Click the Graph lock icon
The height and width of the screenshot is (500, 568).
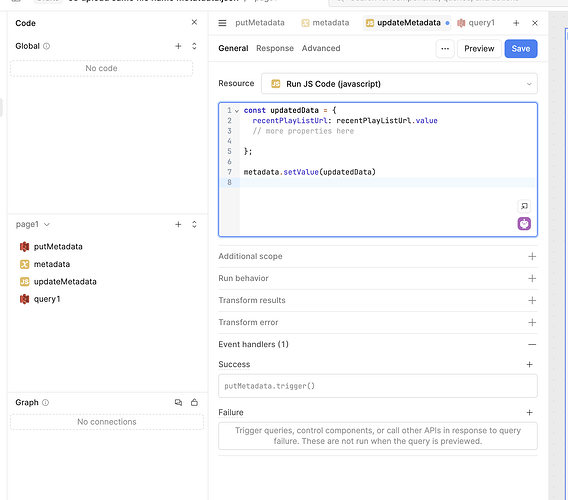(195, 402)
